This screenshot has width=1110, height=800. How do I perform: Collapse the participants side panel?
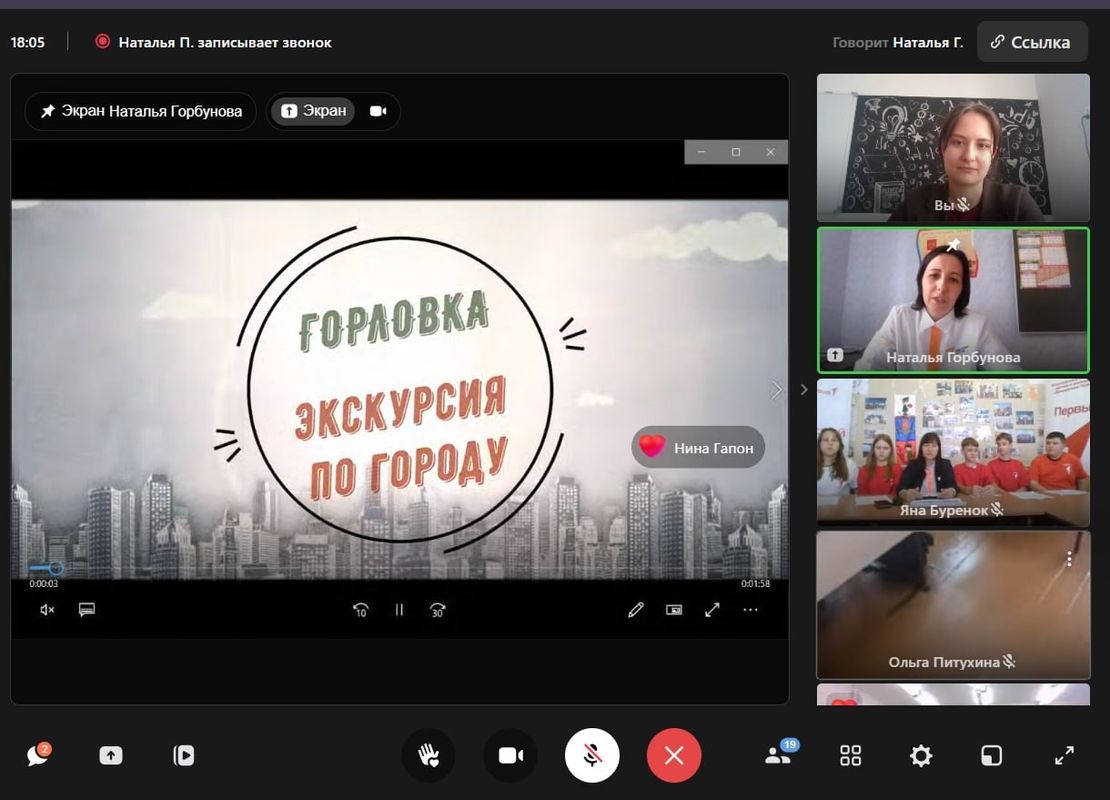click(803, 390)
